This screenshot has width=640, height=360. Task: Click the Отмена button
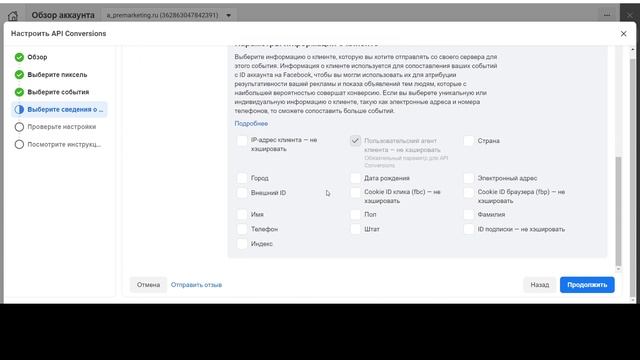click(148, 285)
